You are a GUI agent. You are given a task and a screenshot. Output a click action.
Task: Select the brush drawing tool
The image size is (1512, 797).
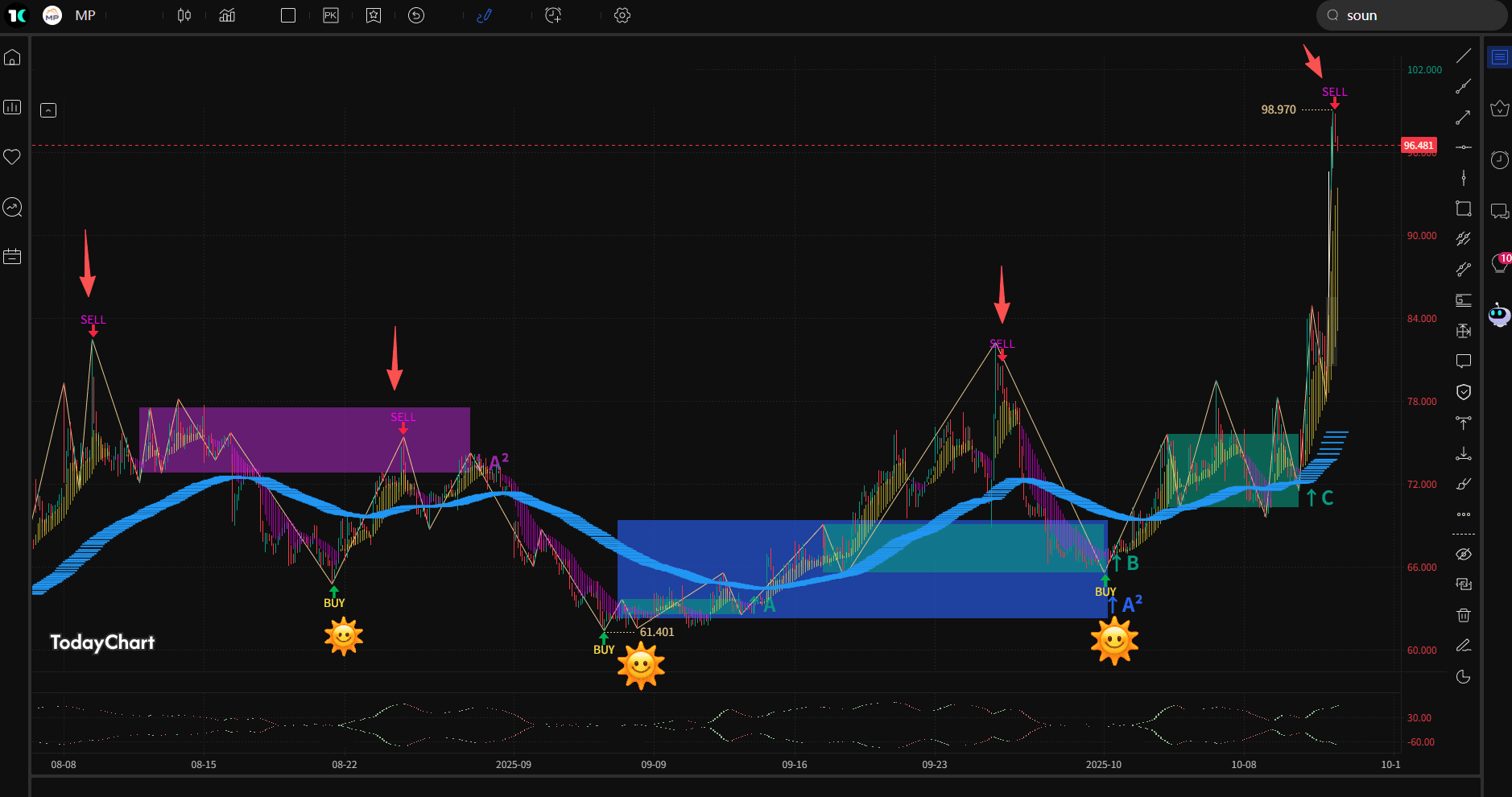pos(1464,484)
